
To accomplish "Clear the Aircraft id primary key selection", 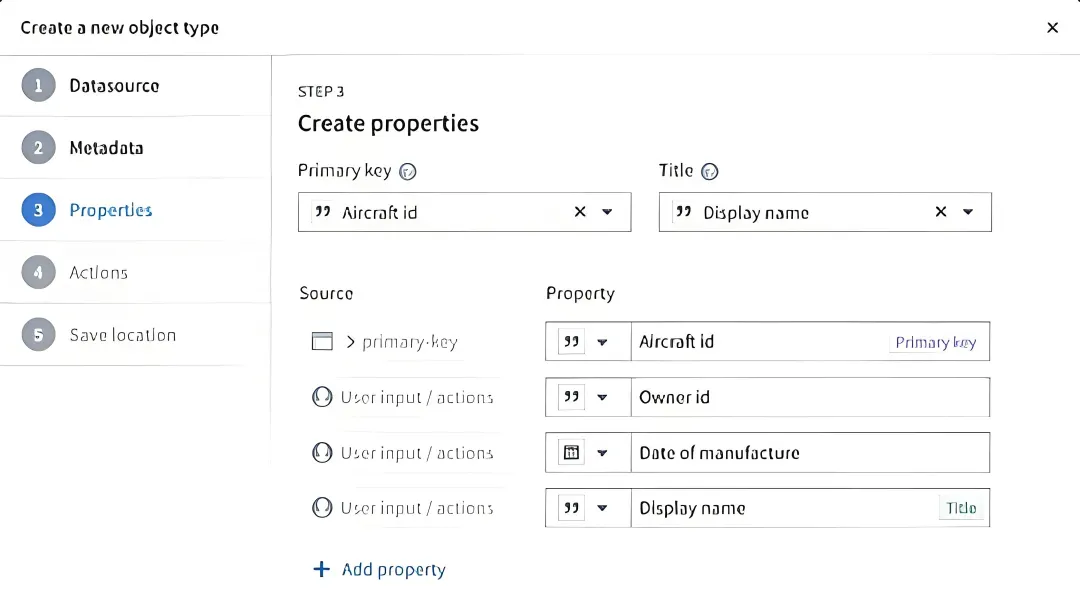I will pos(580,212).
